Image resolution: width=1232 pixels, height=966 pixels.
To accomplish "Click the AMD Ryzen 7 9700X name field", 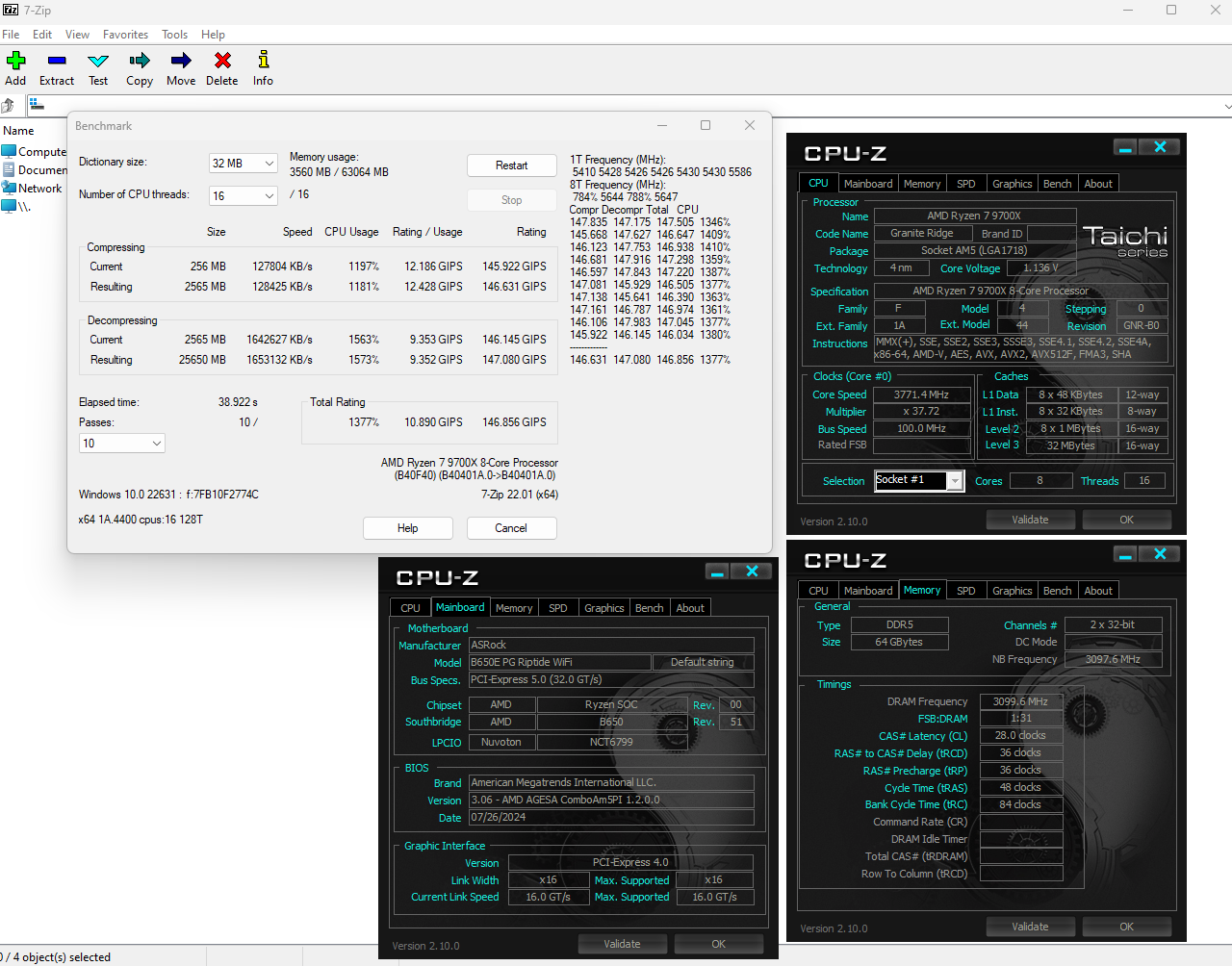I will (974, 216).
